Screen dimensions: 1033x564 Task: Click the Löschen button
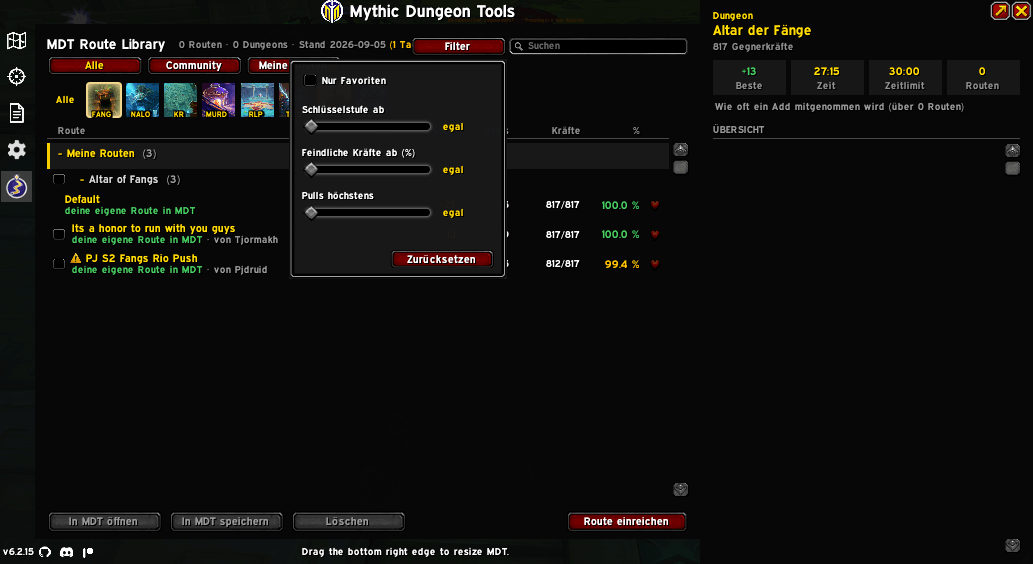[x=348, y=522]
